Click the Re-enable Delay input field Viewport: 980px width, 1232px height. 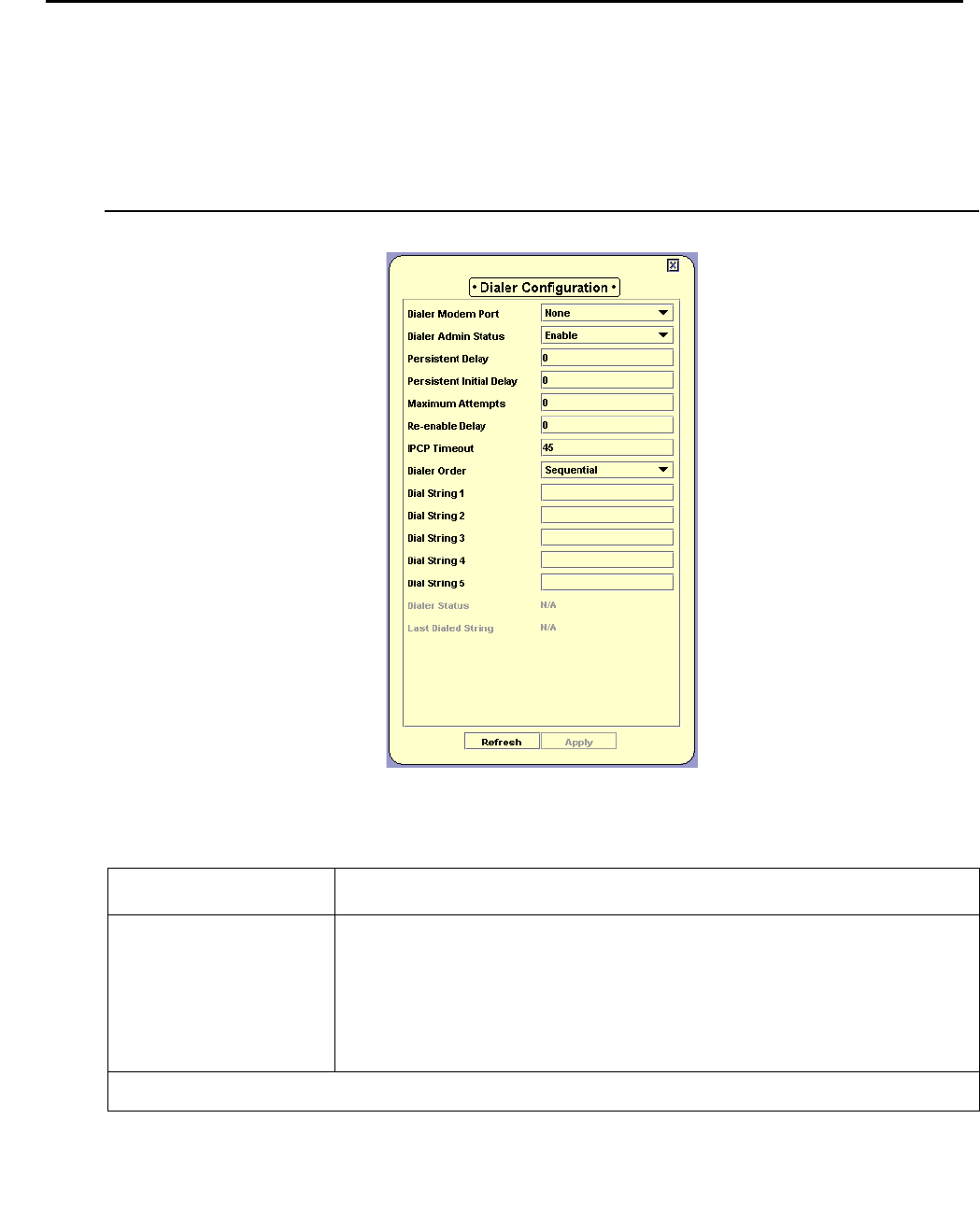pyautogui.click(x=607, y=425)
